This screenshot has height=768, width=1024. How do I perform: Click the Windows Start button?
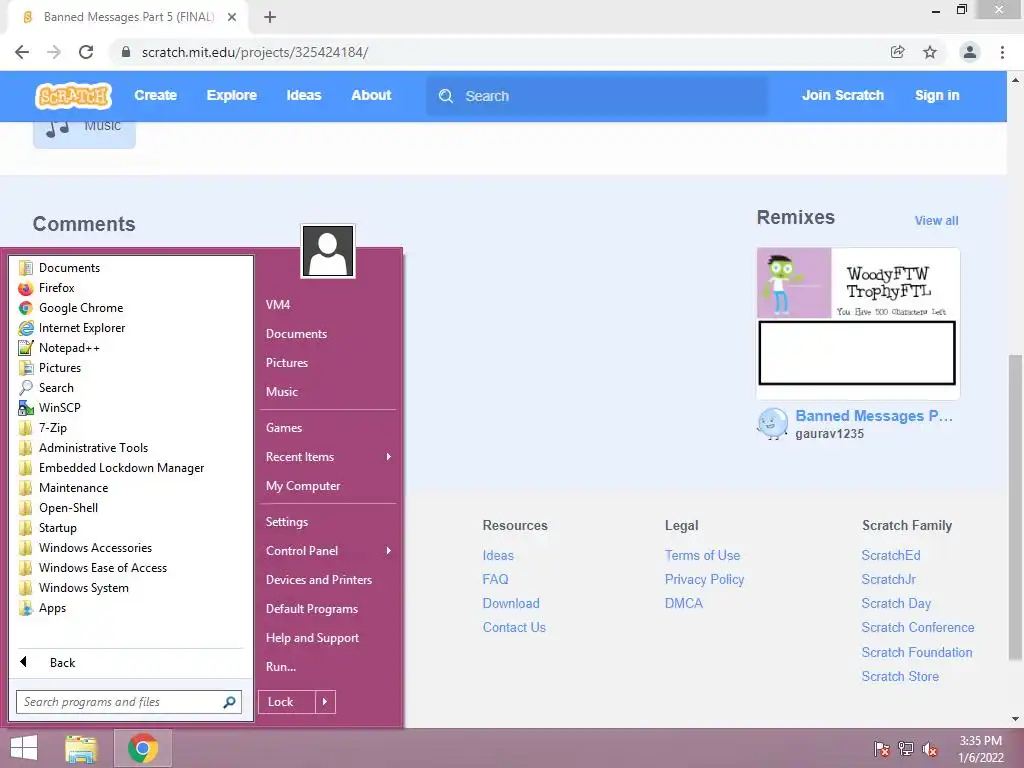click(x=24, y=748)
